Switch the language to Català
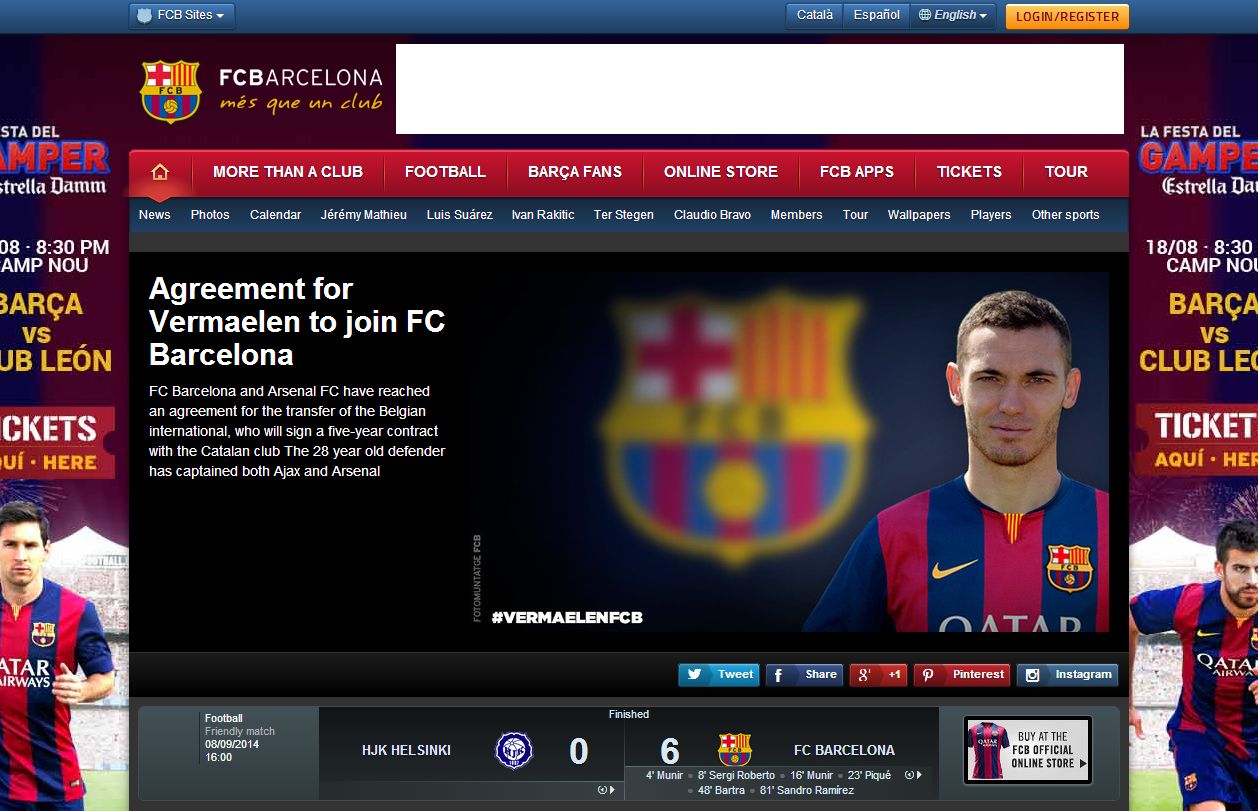1258x811 pixels. point(815,15)
